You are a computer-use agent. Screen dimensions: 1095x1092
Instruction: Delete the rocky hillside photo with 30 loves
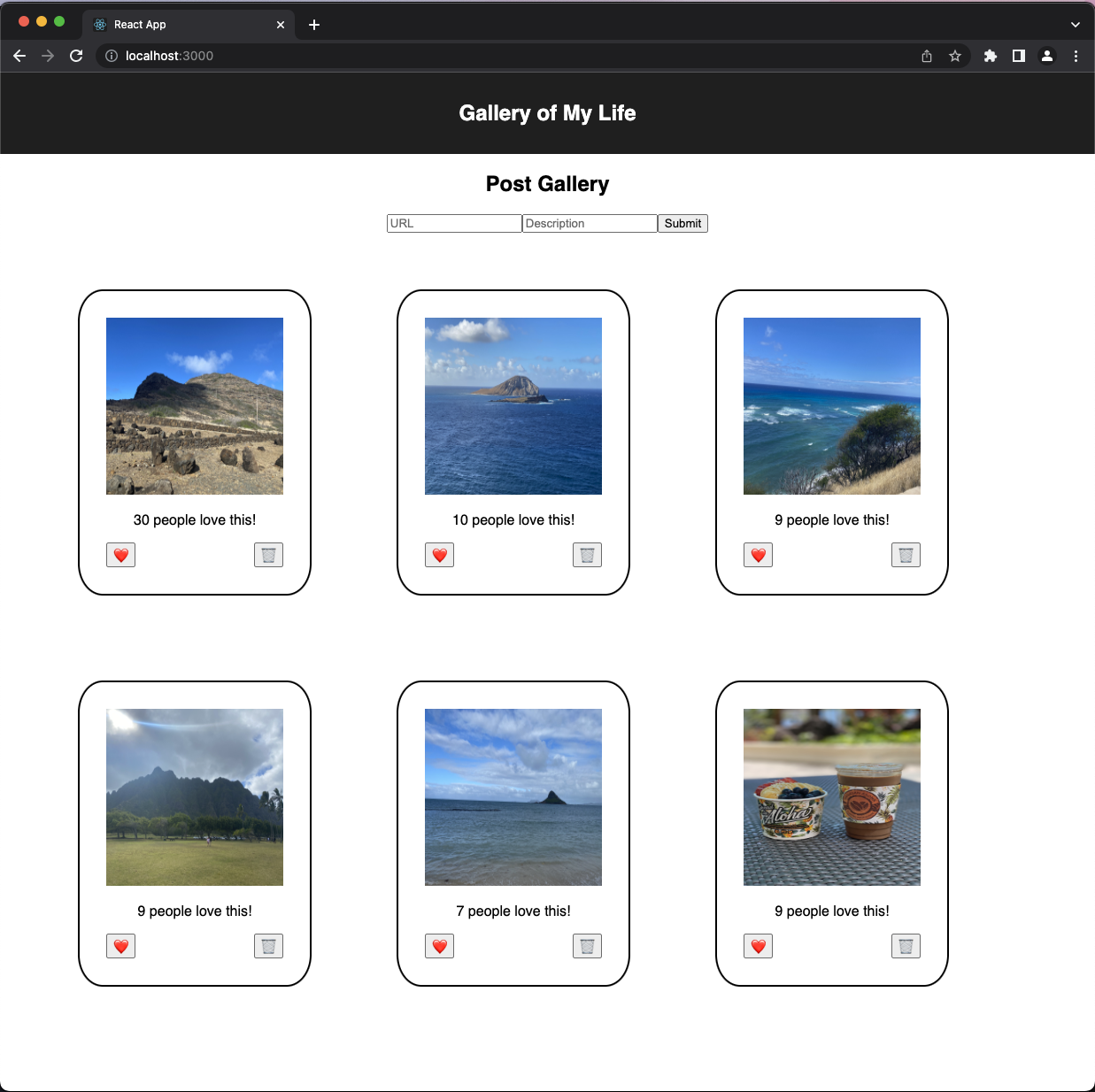click(x=268, y=555)
